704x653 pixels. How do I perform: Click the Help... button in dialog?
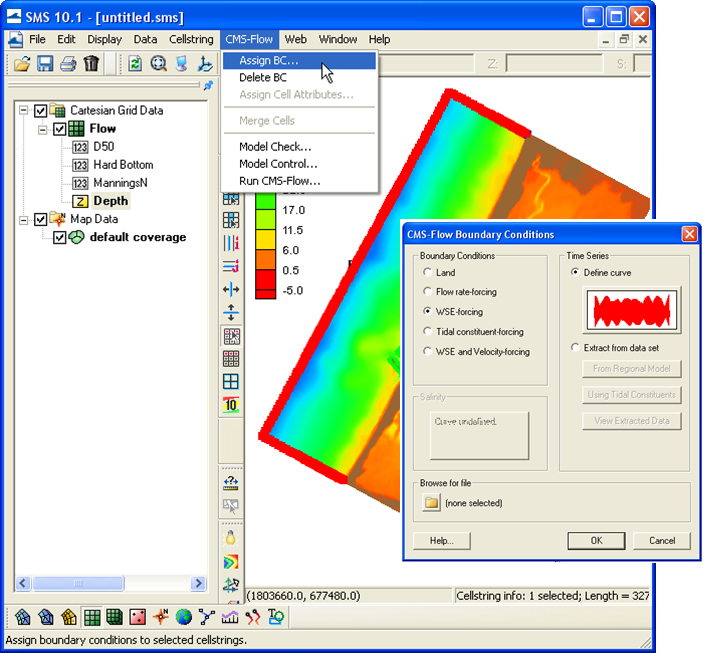click(x=442, y=541)
